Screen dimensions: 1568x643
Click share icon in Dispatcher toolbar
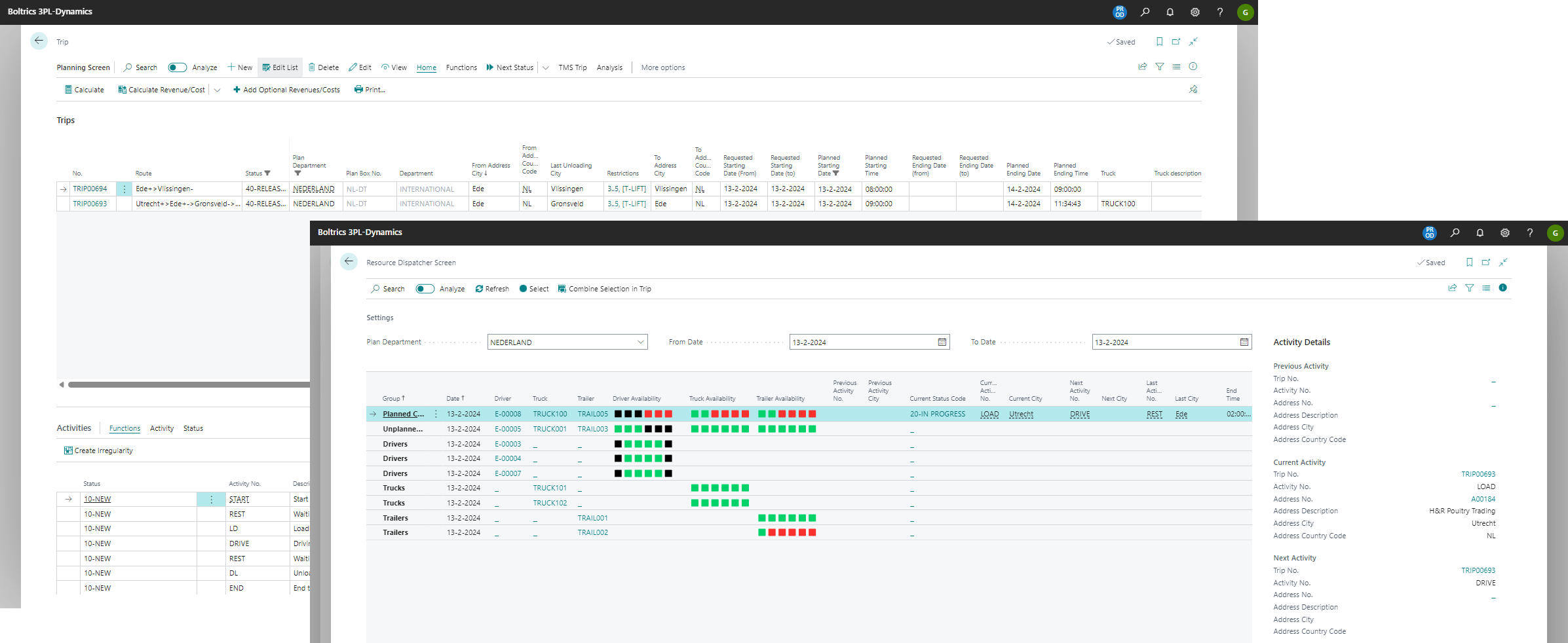click(1453, 287)
